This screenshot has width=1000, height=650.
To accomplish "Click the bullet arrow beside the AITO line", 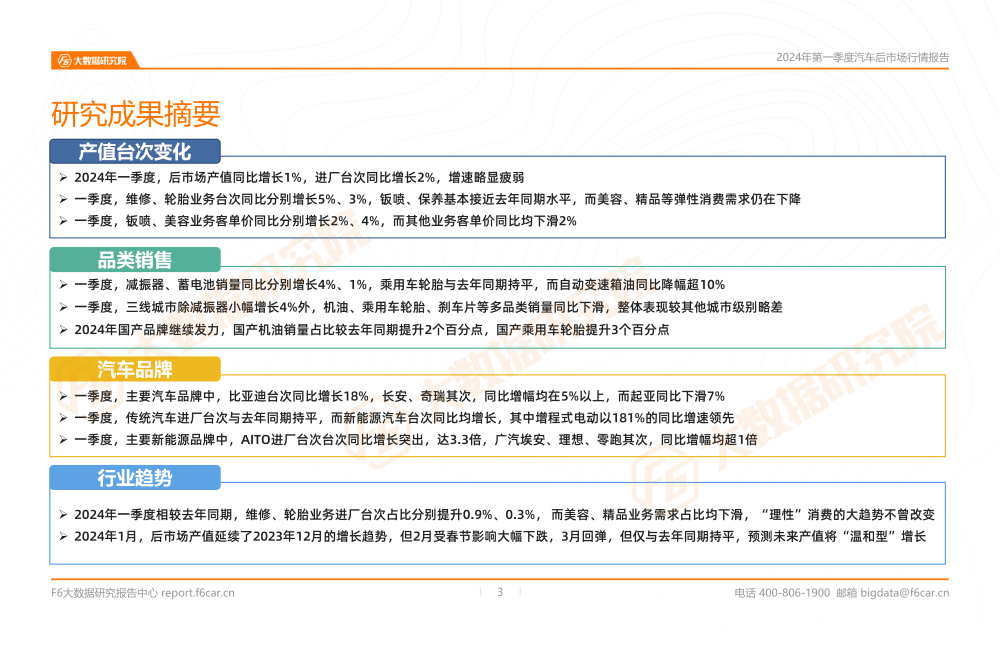I will tap(63, 439).
